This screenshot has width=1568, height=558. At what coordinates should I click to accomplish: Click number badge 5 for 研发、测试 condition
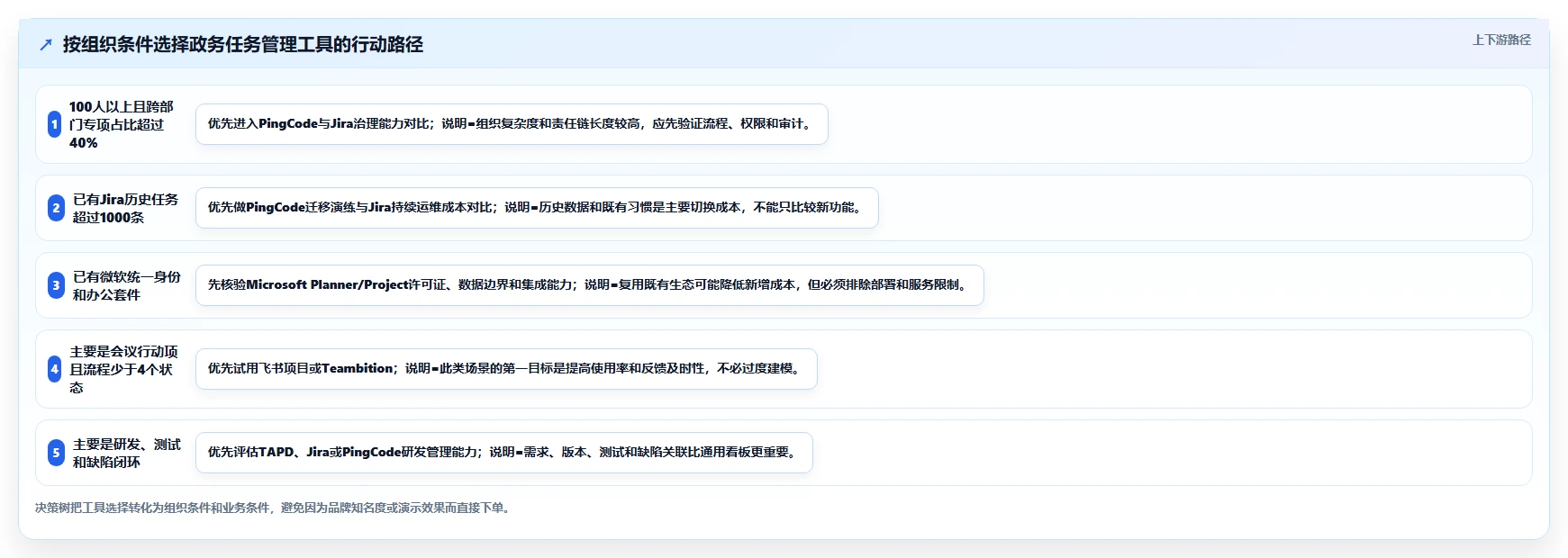tap(56, 453)
